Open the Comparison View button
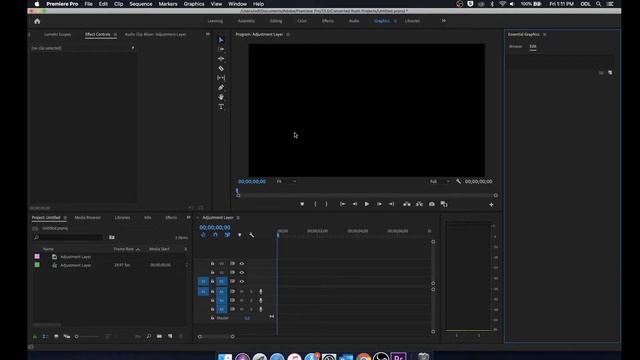Image resolution: width=640 pixels, height=360 pixels. (x=444, y=204)
